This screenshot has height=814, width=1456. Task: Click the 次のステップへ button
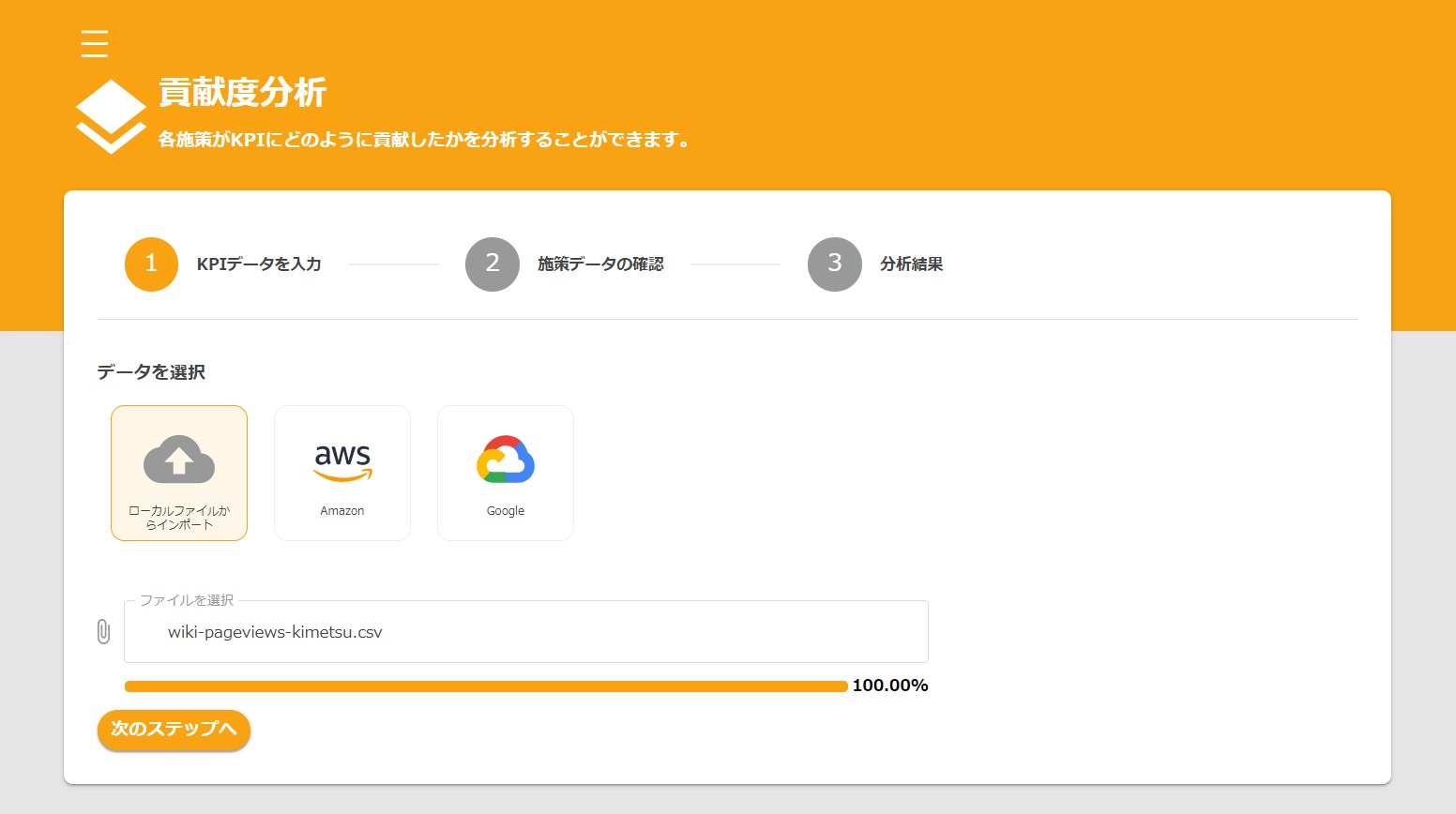174,730
